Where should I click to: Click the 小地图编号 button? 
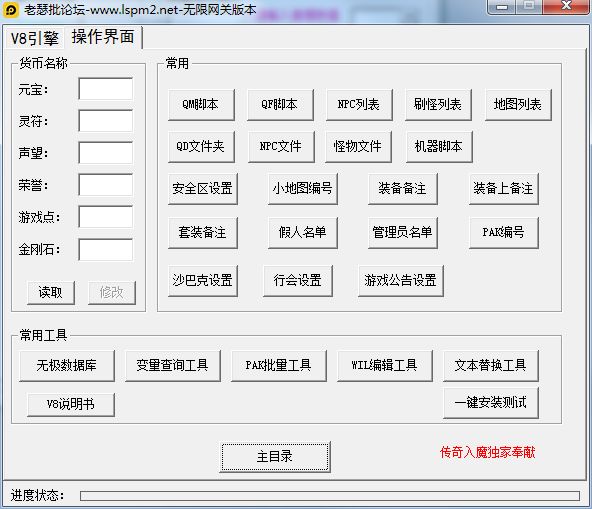[302, 188]
